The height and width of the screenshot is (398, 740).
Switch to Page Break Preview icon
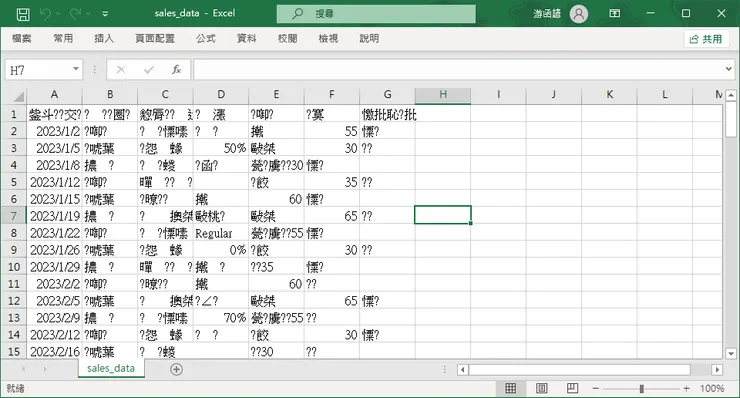(572, 388)
